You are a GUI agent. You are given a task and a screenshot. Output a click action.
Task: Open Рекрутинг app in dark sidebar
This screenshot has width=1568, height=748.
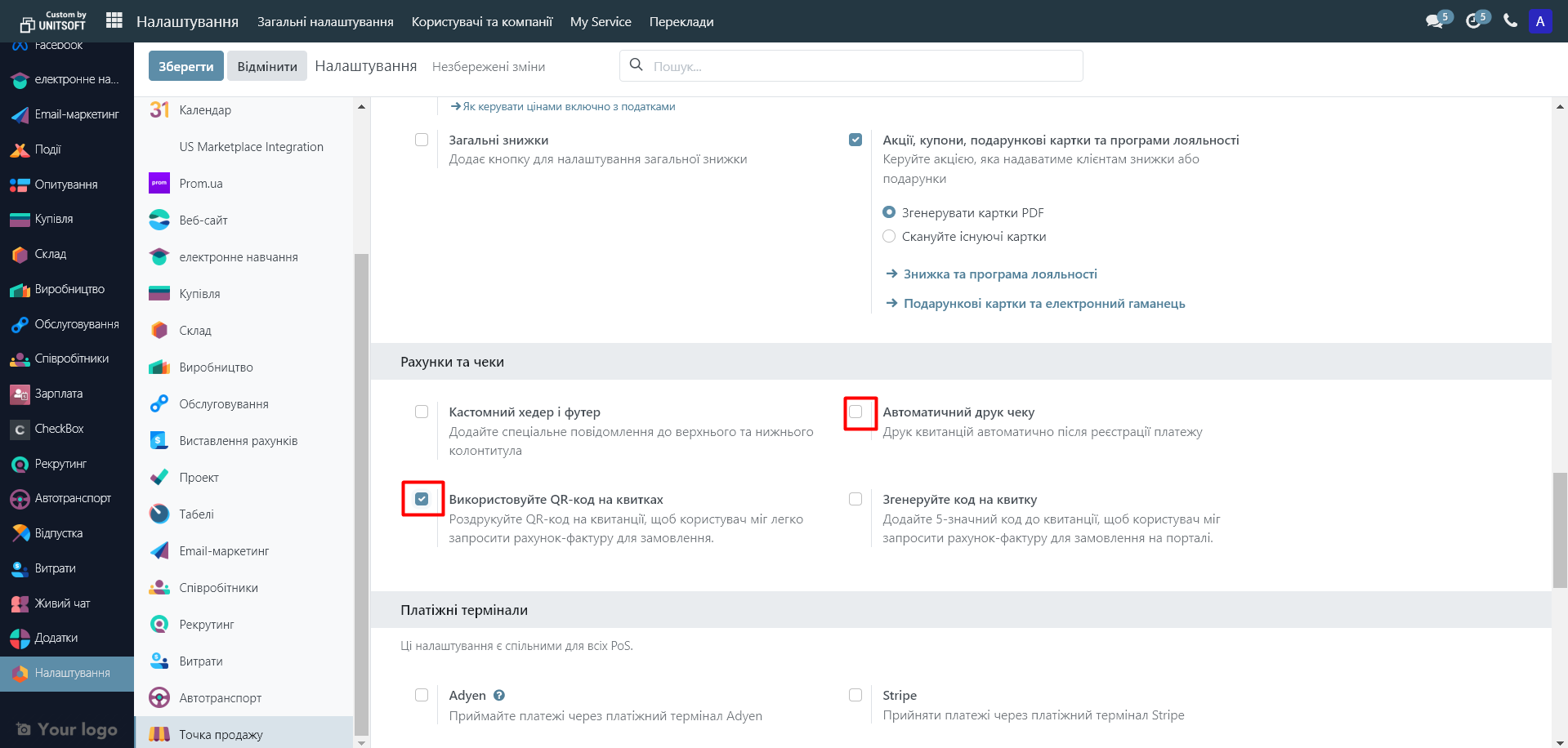point(67,464)
